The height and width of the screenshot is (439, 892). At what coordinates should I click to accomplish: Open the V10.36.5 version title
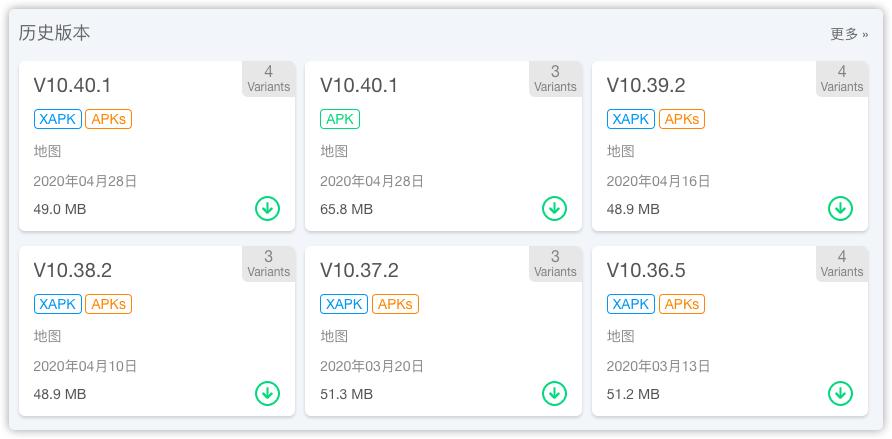646,271
